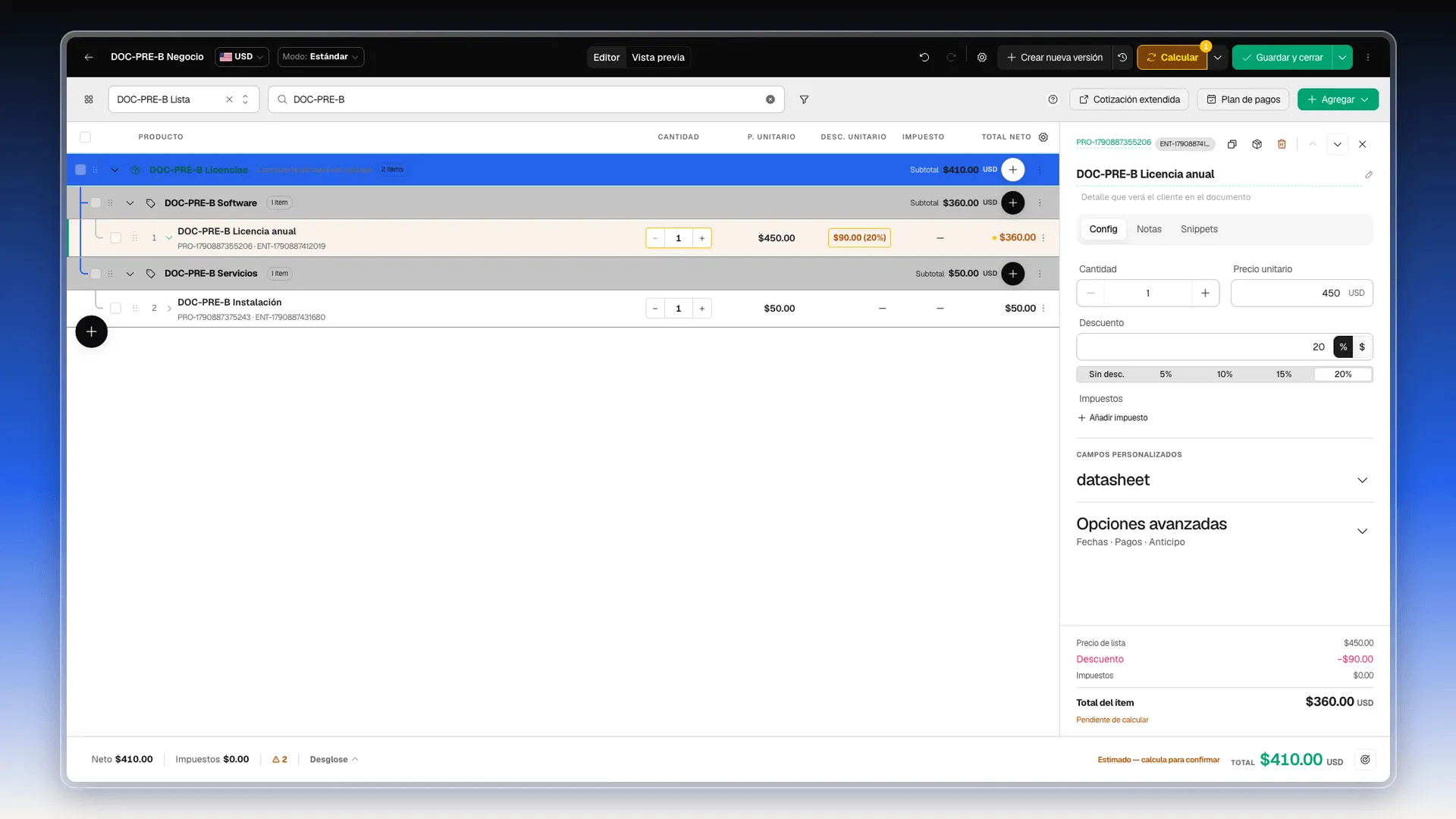Open the product cube icon in side panel
Image resolution: width=1456 pixels, height=819 pixels.
coord(1257,144)
